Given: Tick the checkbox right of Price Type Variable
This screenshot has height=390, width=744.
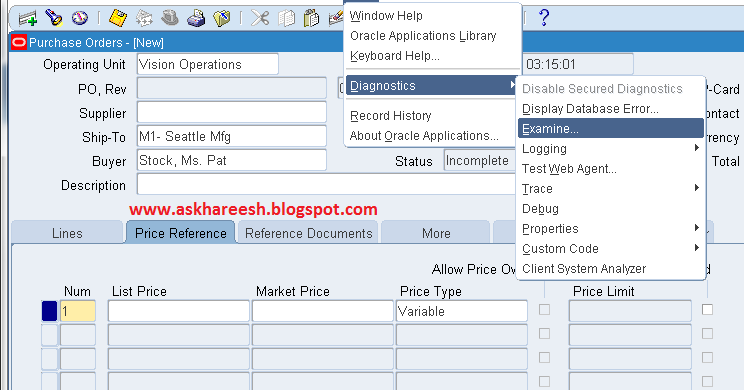Looking at the screenshot, I should click(x=544, y=310).
